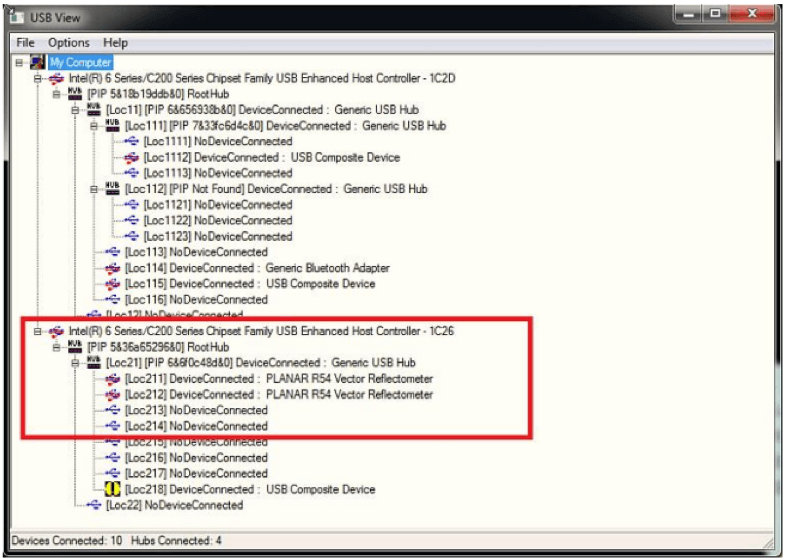This screenshot has width=785, height=558.
Task: Click the USB View title bar icon
Action: pyautogui.click(x=17, y=18)
